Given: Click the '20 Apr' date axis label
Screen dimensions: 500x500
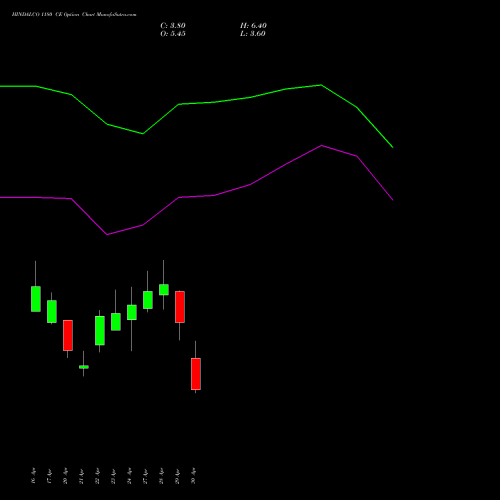Looking at the screenshot, I should [x=65, y=476].
